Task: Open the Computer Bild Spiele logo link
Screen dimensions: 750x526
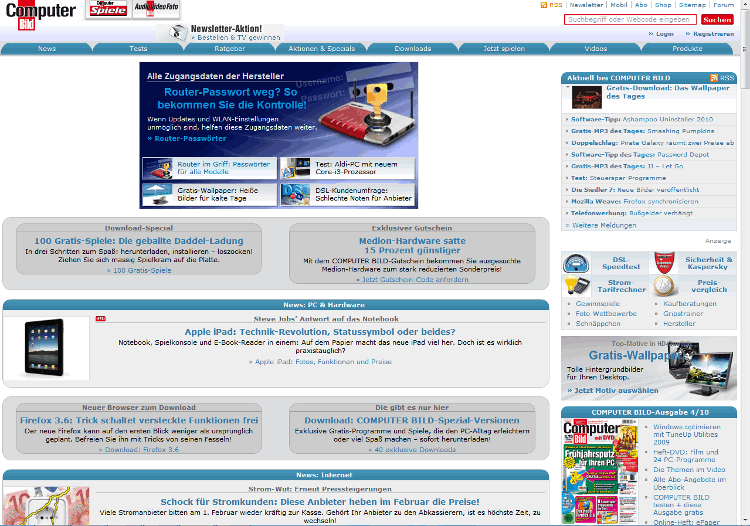Action: click(109, 10)
